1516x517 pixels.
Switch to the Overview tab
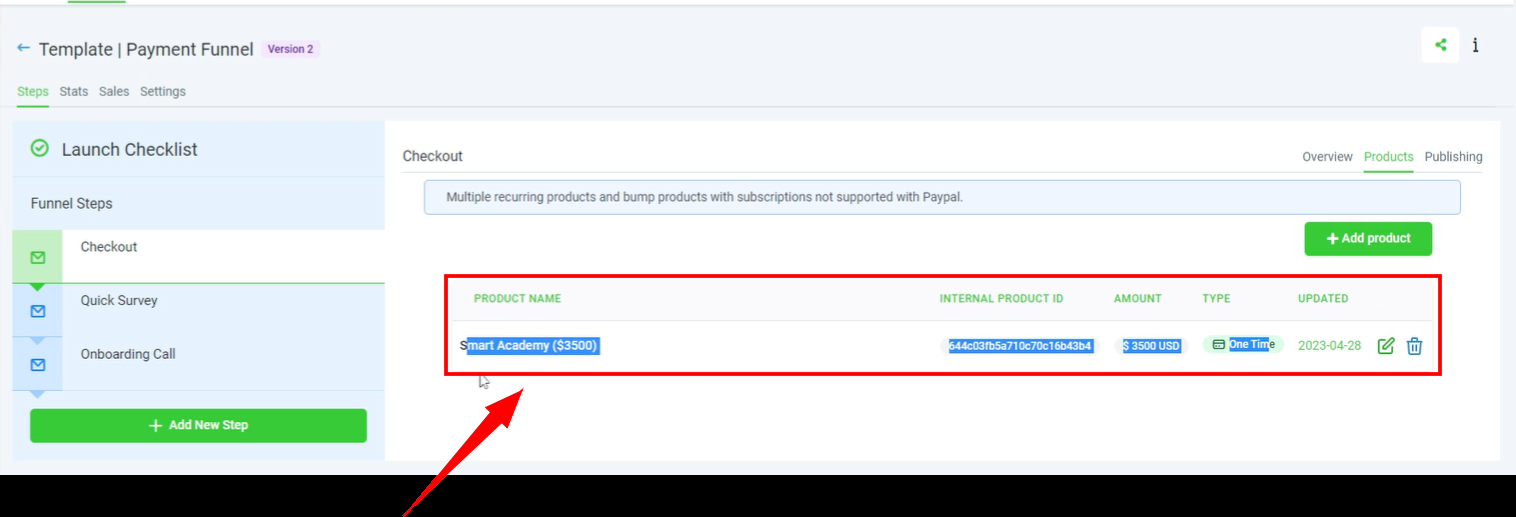pyautogui.click(x=1327, y=157)
